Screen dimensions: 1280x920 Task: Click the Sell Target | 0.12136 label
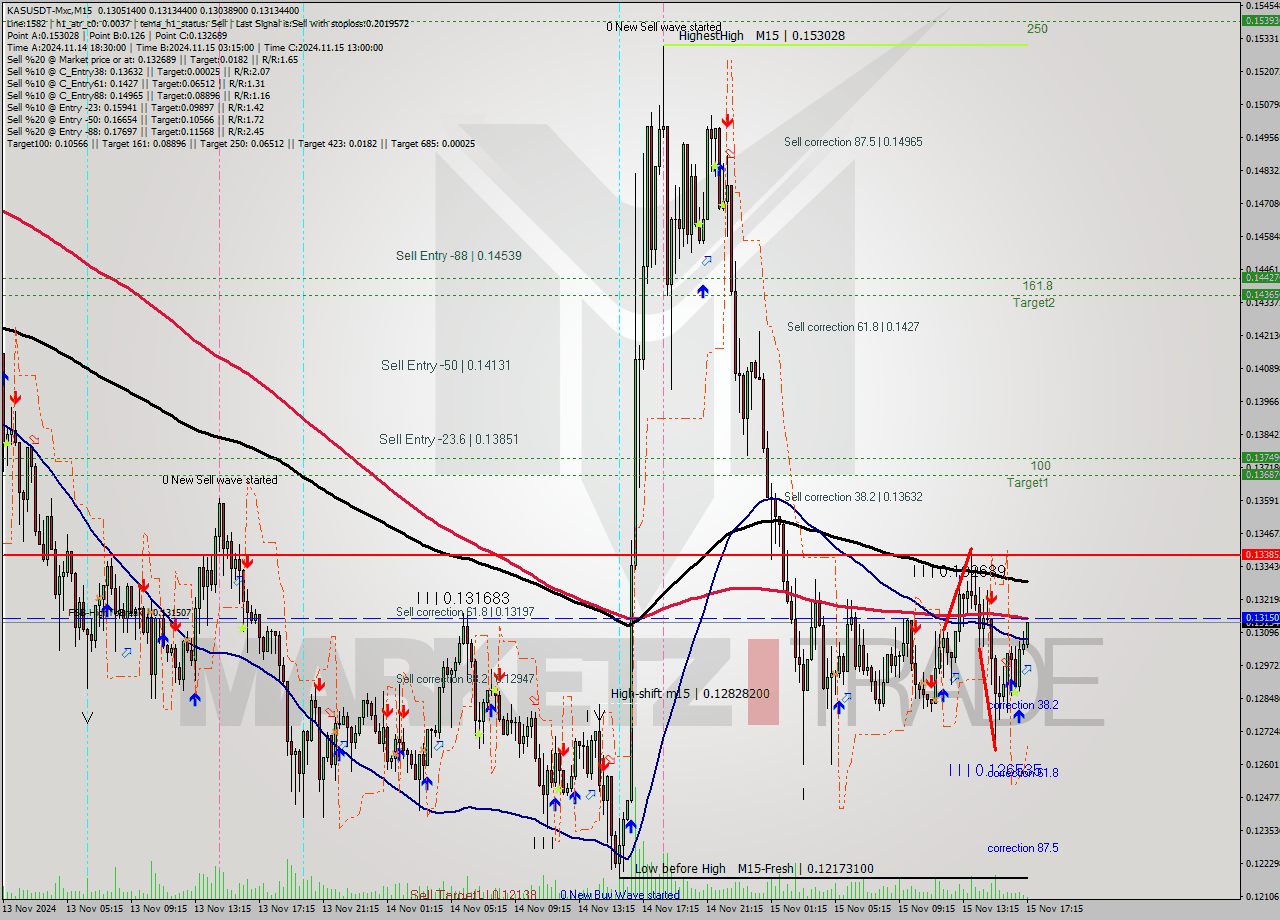474,895
